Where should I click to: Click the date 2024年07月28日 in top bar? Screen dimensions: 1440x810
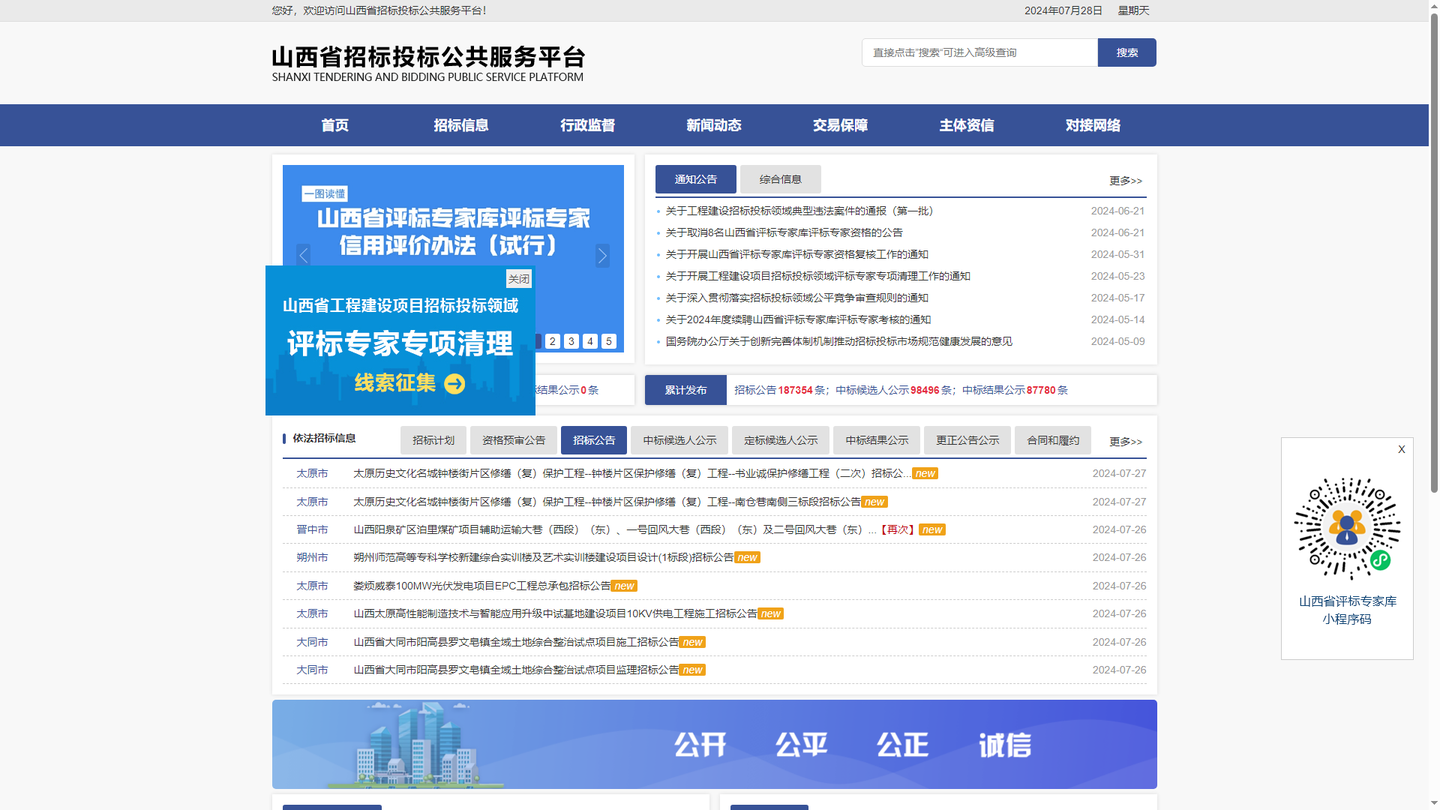(1063, 10)
